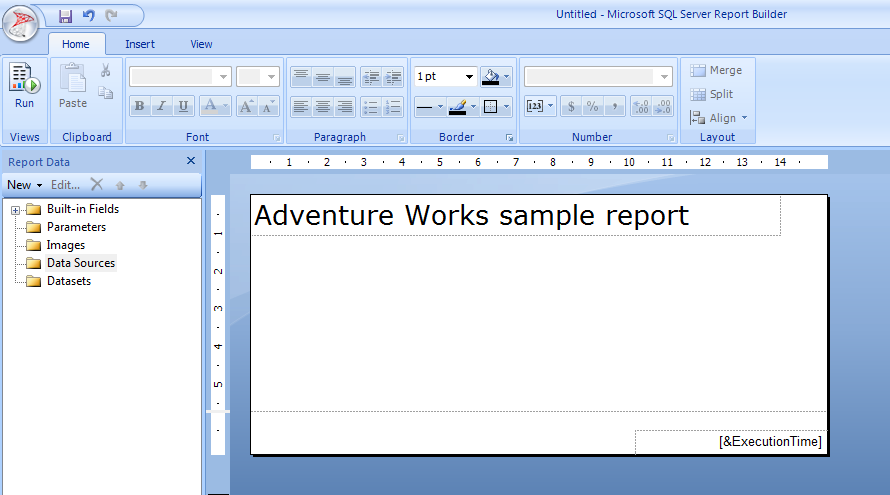The width and height of the screenshot is (890, 495).
Task: Align text right
Action: click(344, 106)
